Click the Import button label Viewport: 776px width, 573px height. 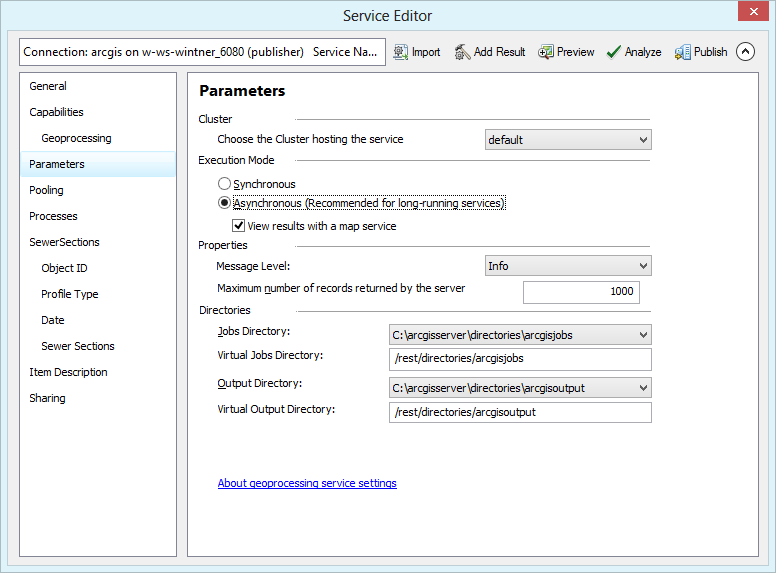click(x=426, y=52)
